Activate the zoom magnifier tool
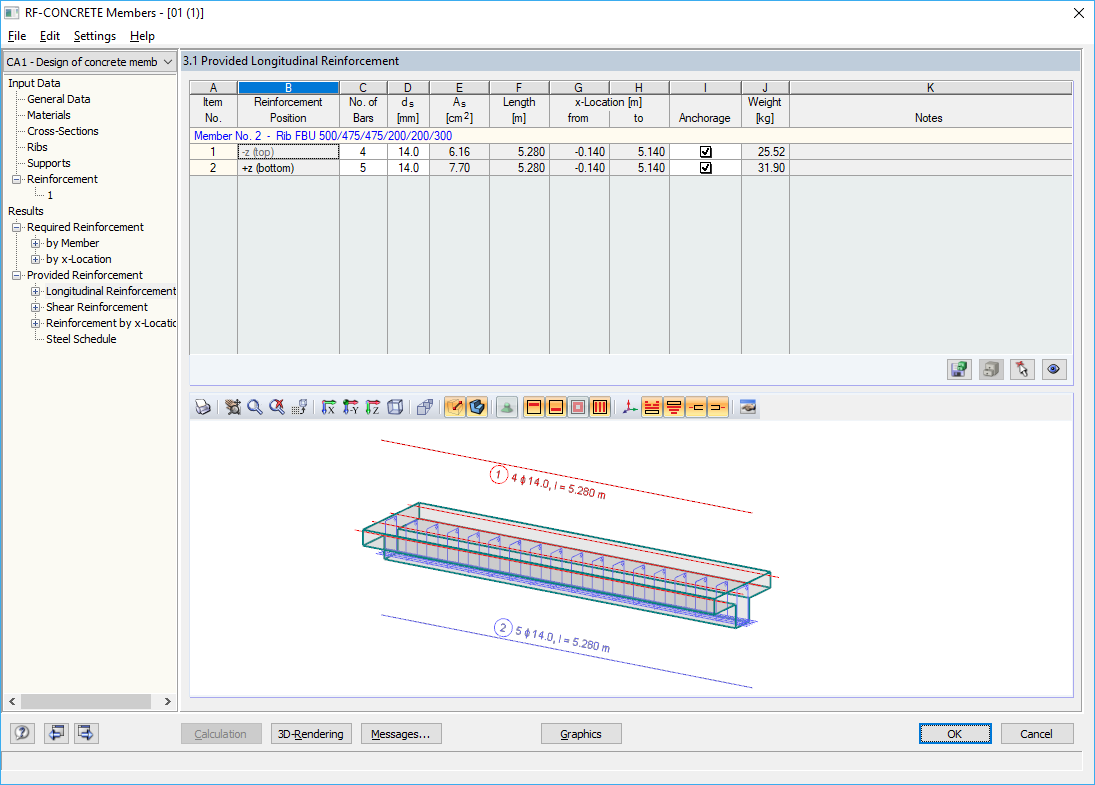Image resolution: width=1095 pixels, height=785 pixels. click(x=255, y=407)
